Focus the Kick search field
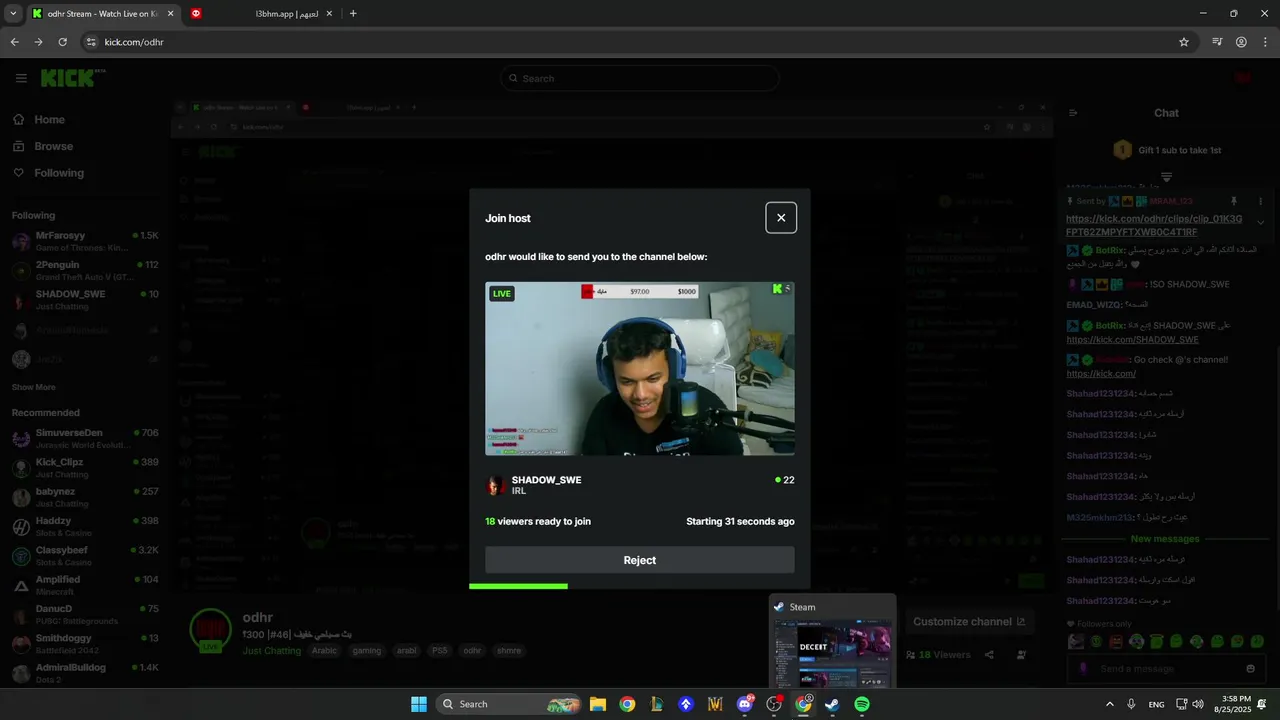1280x720 pixels. 640,78
